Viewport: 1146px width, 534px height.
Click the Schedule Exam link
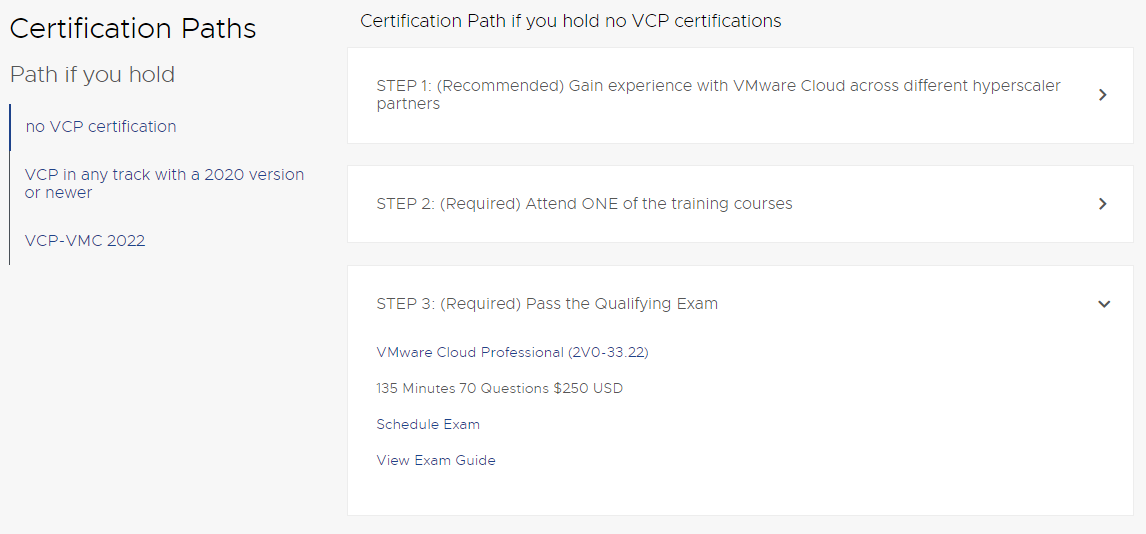point(428,424)
